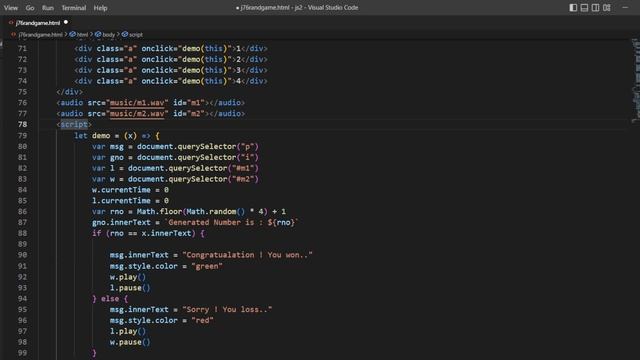Viewport: 640px width, 360px height.
Task: Open the Help menu
Action: [x=100, y=8]
